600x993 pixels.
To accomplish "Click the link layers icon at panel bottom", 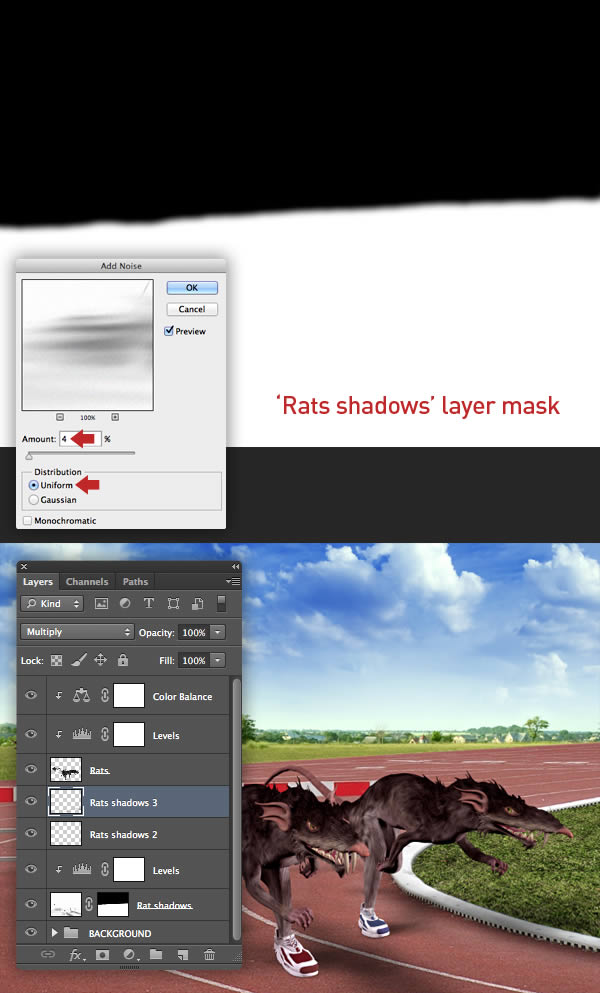I will tap(48, 954).
